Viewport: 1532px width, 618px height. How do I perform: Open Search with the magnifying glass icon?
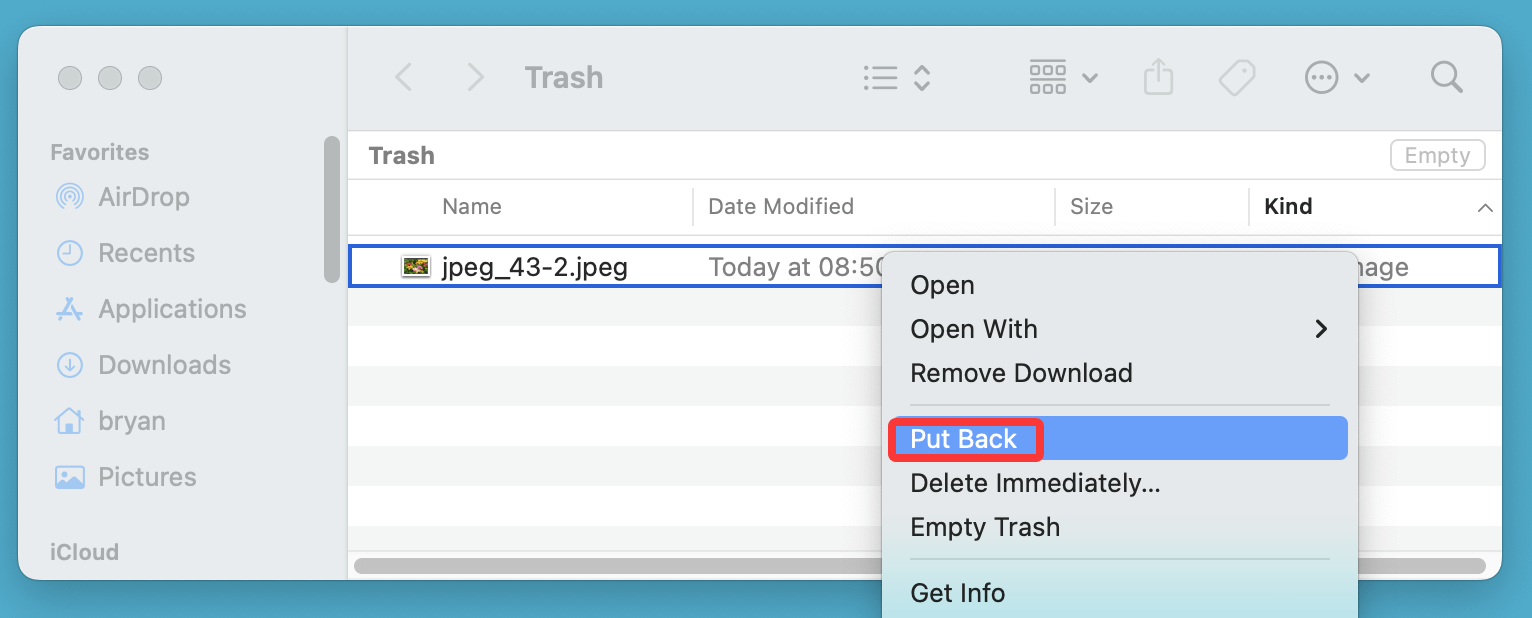click(1446, 77)
